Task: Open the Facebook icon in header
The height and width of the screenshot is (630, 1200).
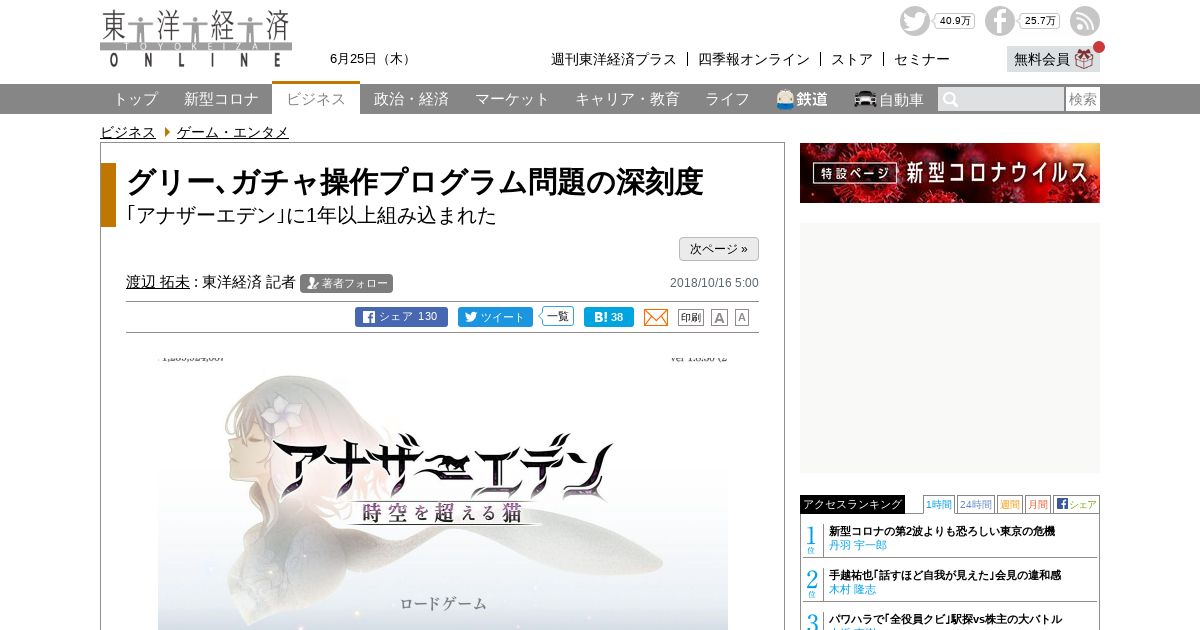Action: click(x=999, y=21)
